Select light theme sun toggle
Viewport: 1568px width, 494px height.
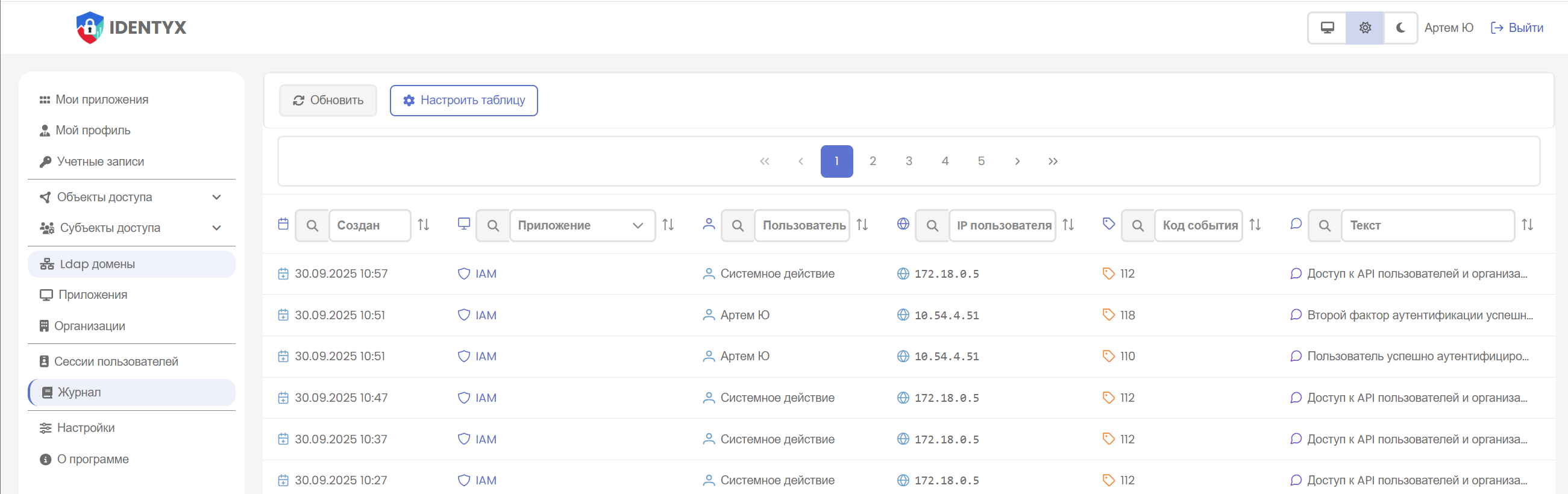tap(1365, 28)
